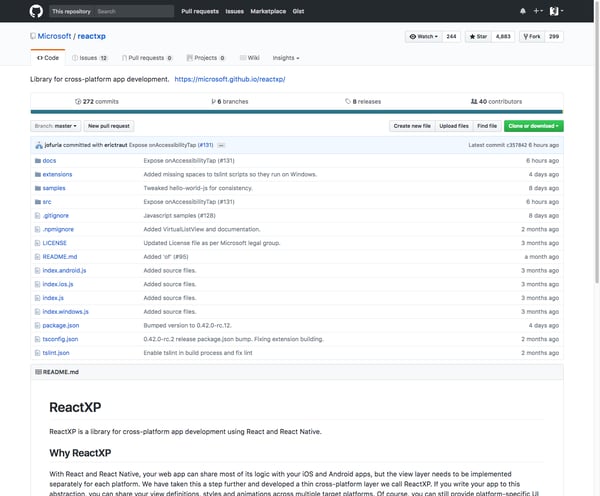Go to Pull requests in top navigation
The height and width of the screenshot is (496, 600).
[x=200, y=11]
